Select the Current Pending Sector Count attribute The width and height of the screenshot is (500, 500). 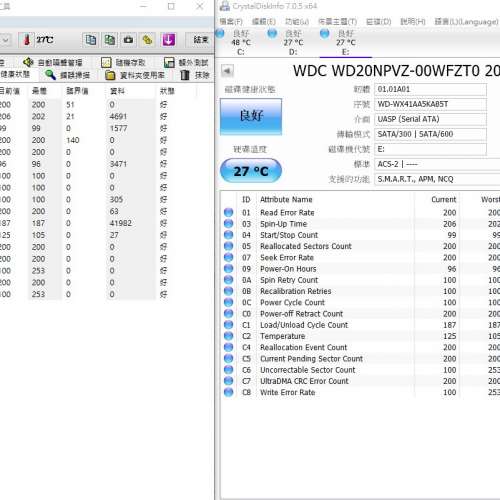[x=311, y=359]
